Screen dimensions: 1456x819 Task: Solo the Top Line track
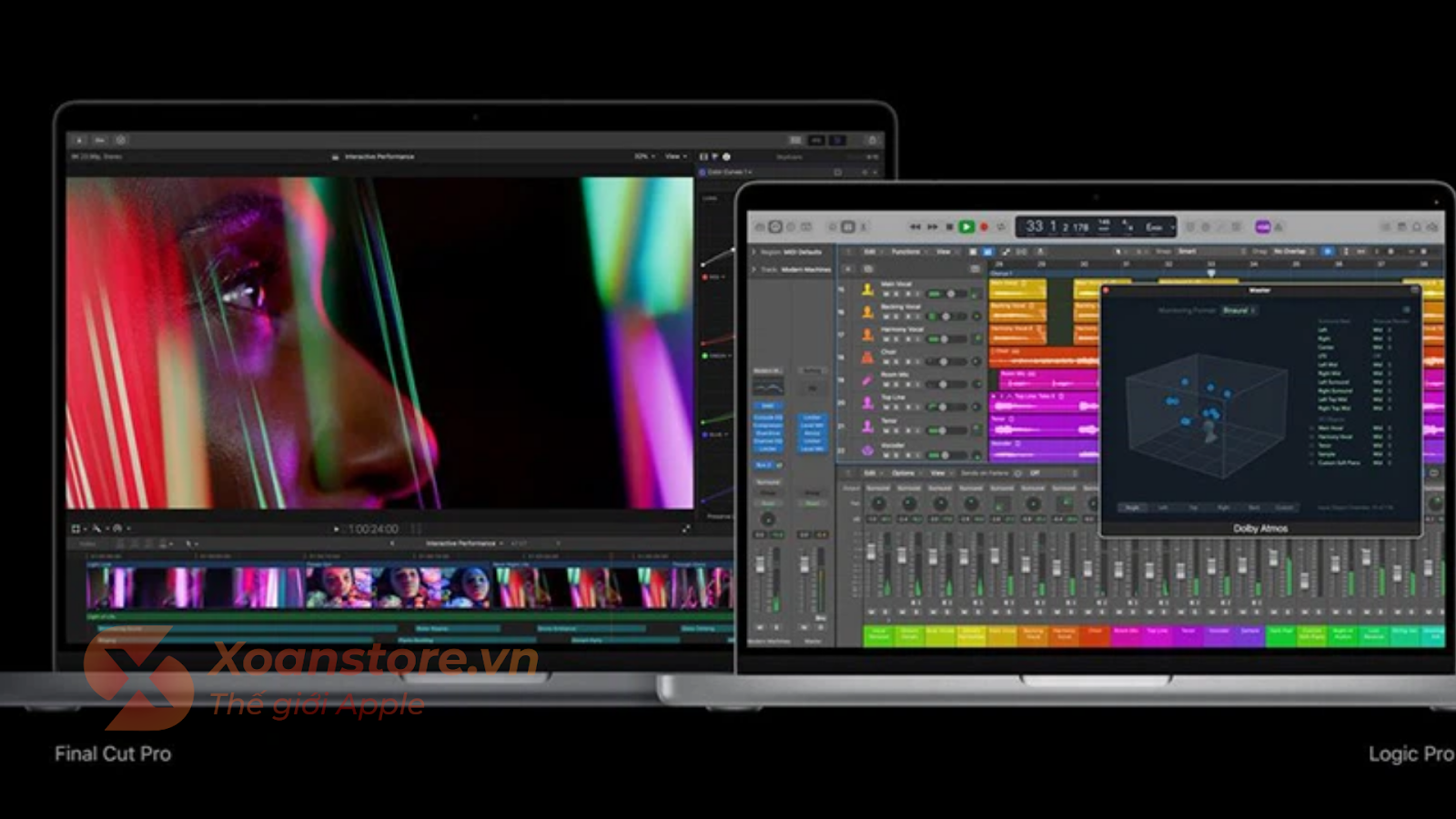(896, 408)
